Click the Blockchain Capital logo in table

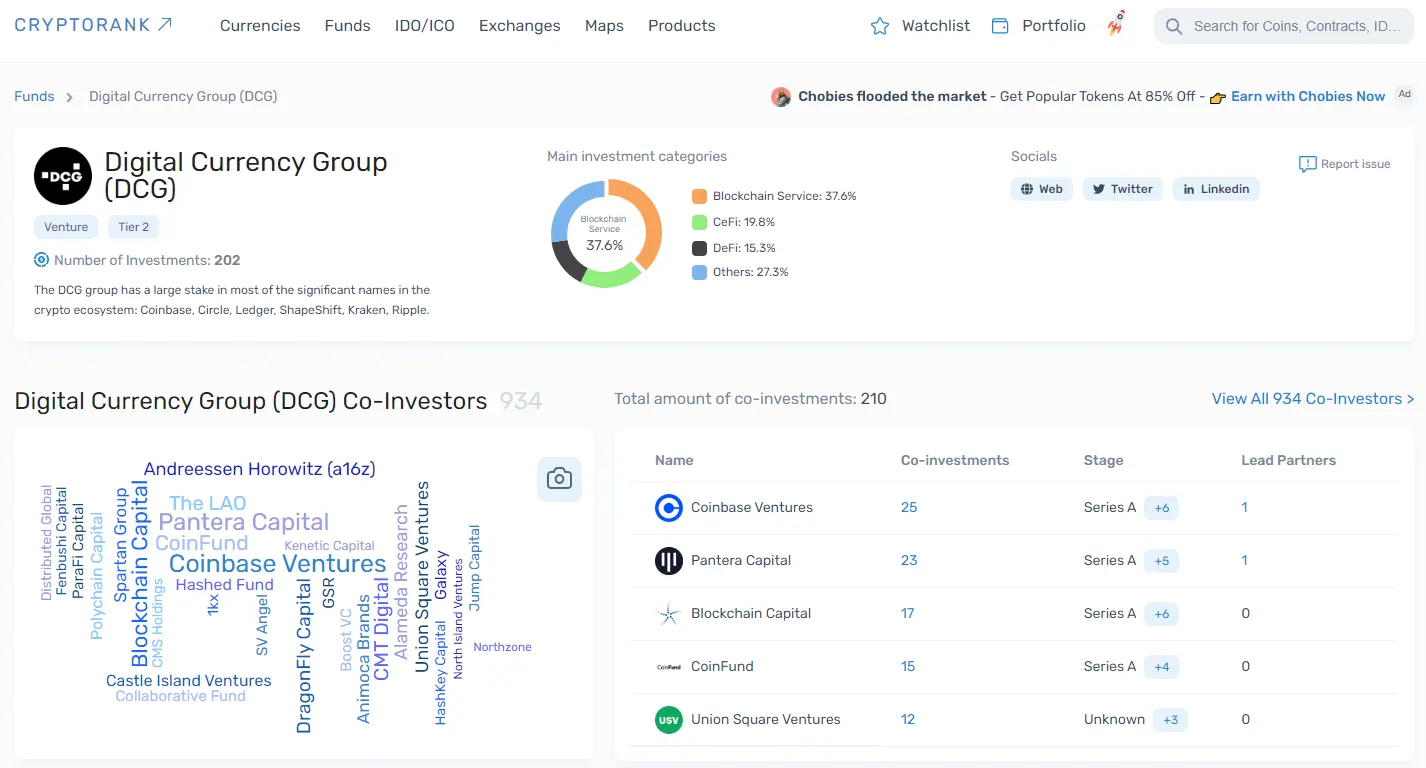[669, 614]
